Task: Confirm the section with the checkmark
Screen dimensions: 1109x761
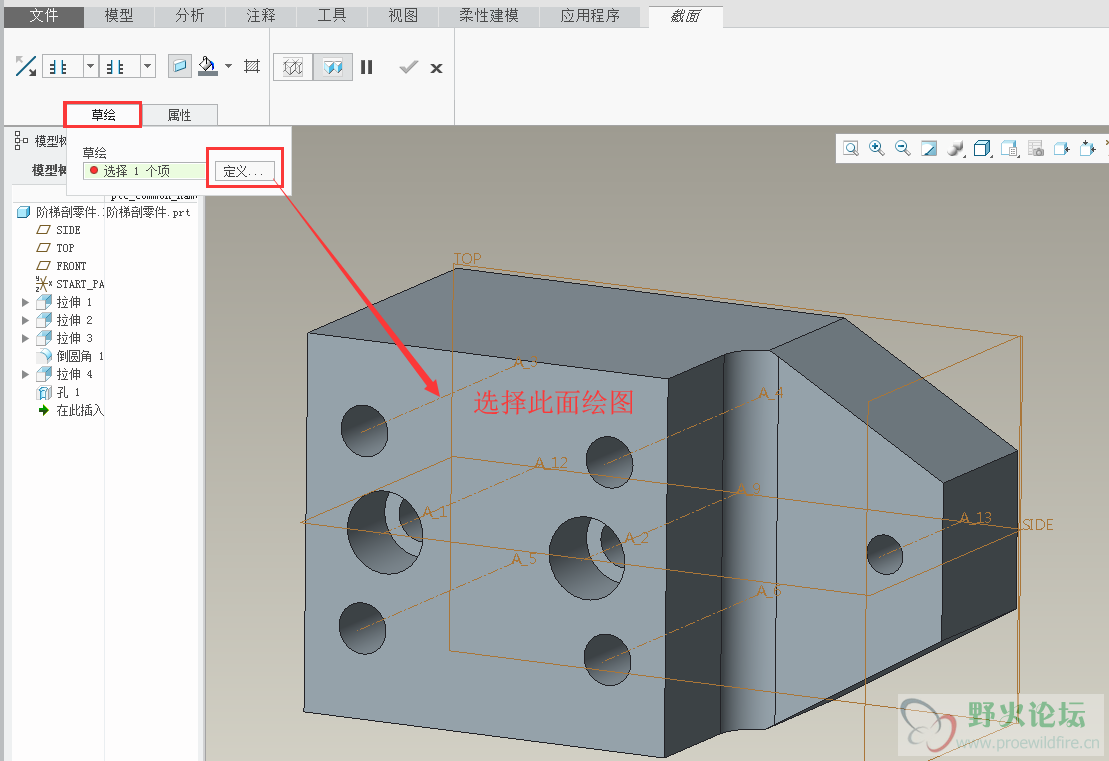Action: pyautogui.click(x=408, y=67)
